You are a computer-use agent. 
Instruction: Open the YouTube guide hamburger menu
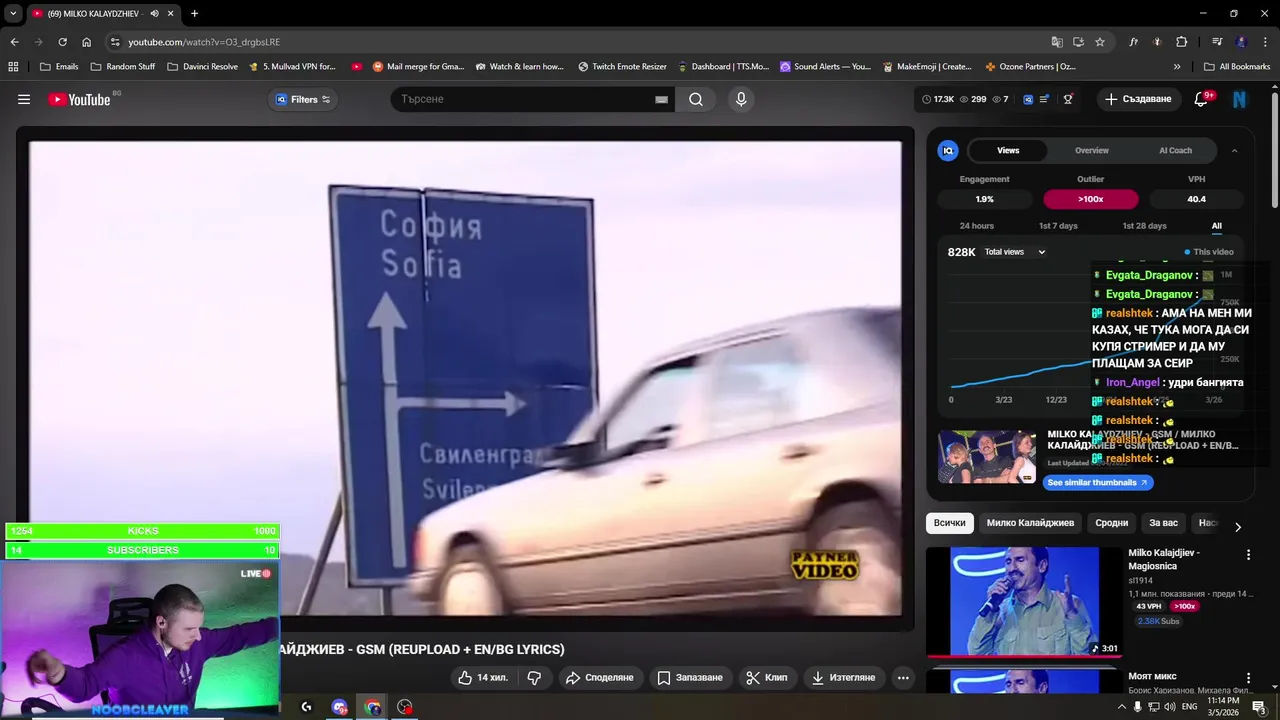pyautogui.click(x=24, y=99)
